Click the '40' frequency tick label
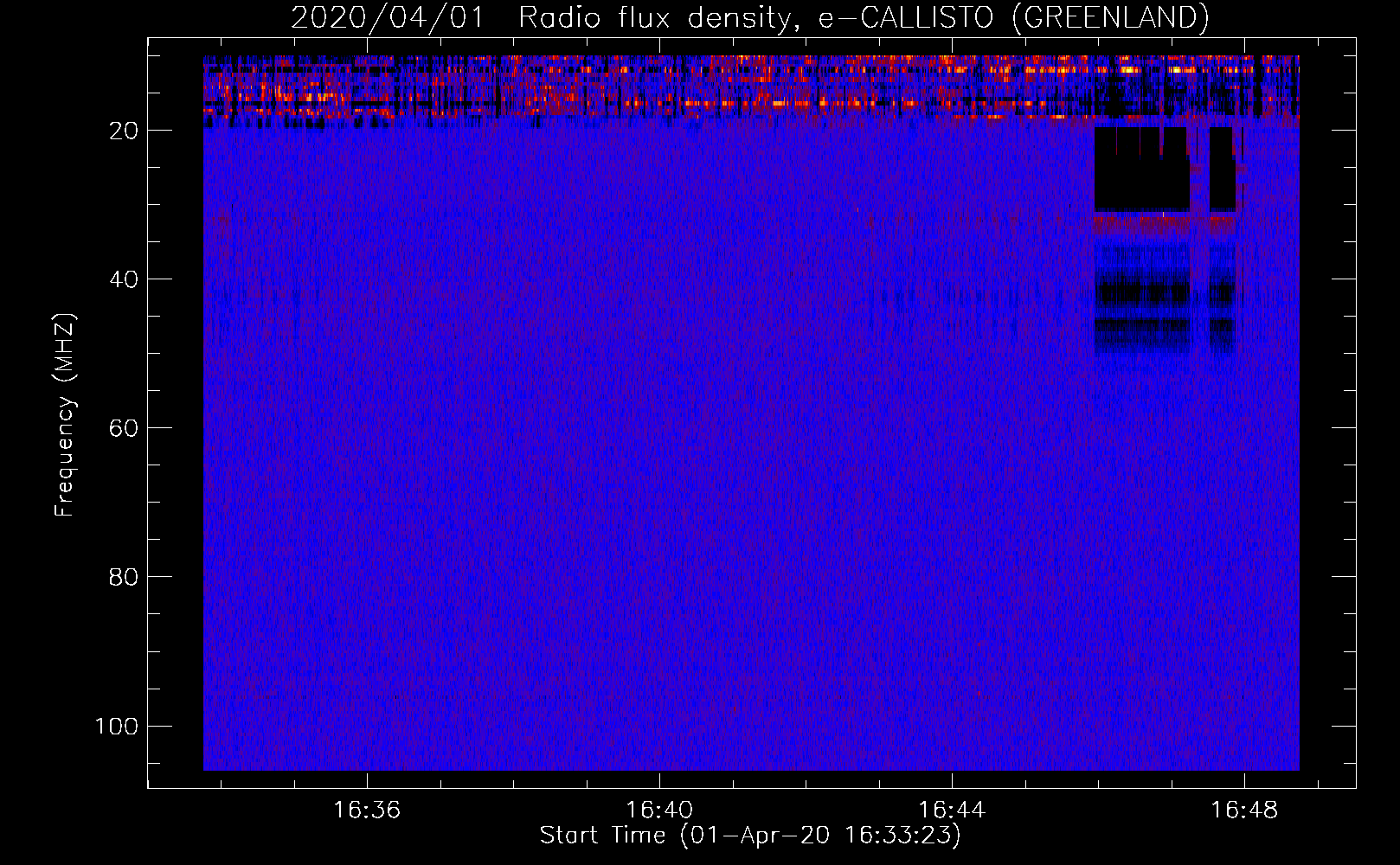 pyautogui.click(x=124, y=279)
